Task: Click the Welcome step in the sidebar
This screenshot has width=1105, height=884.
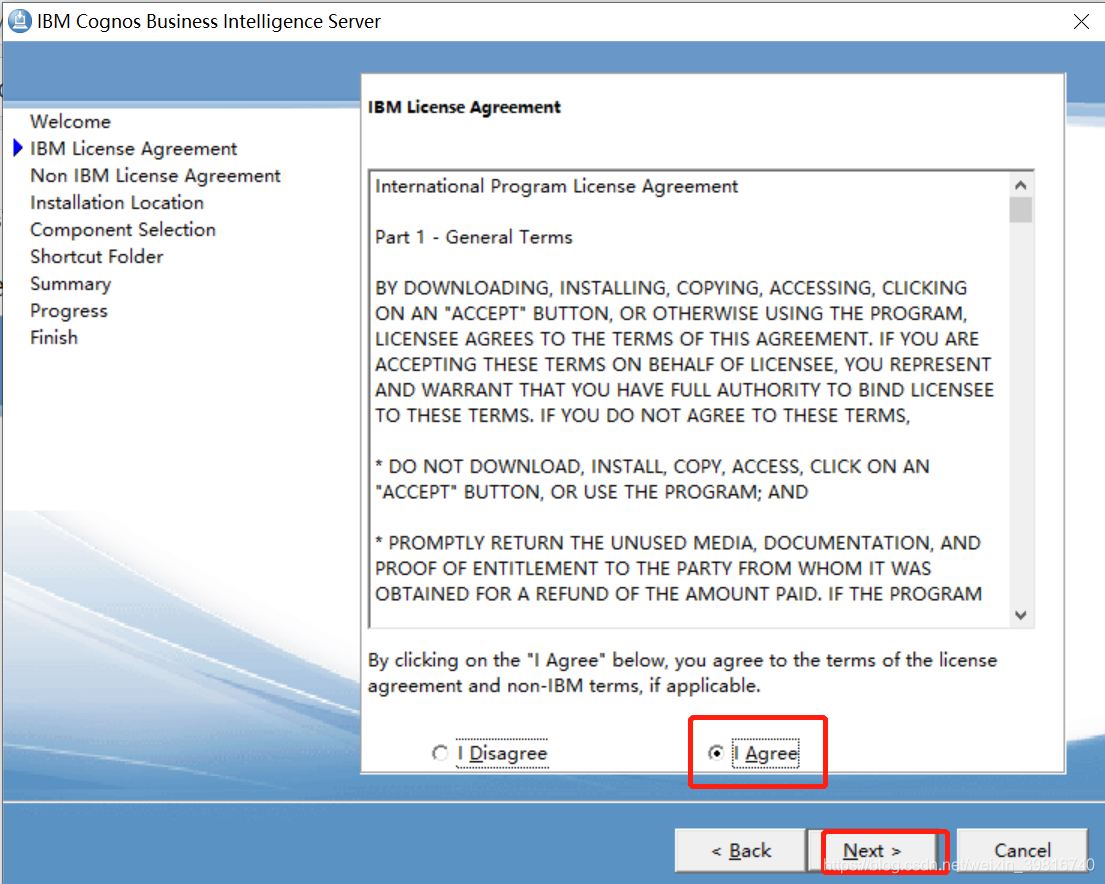Action: click(x=70, y=121)
